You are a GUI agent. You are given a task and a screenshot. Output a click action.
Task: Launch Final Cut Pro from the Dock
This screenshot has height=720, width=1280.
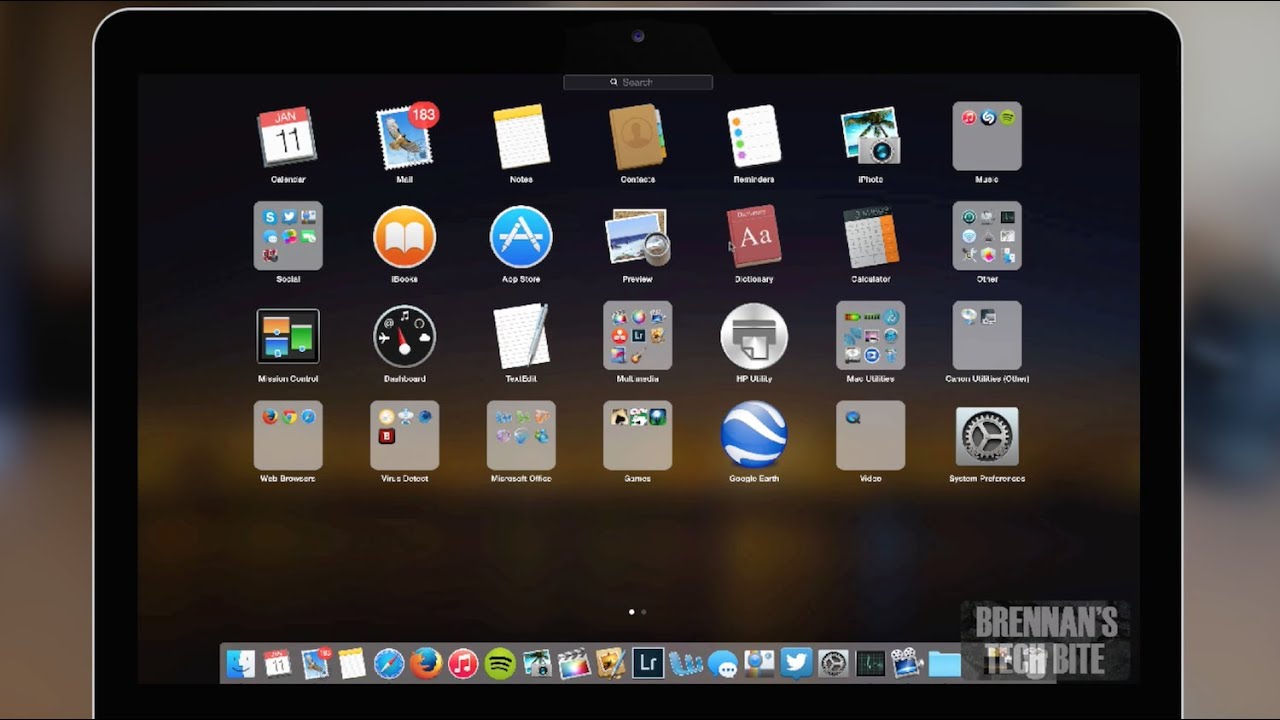coord(574,663)
